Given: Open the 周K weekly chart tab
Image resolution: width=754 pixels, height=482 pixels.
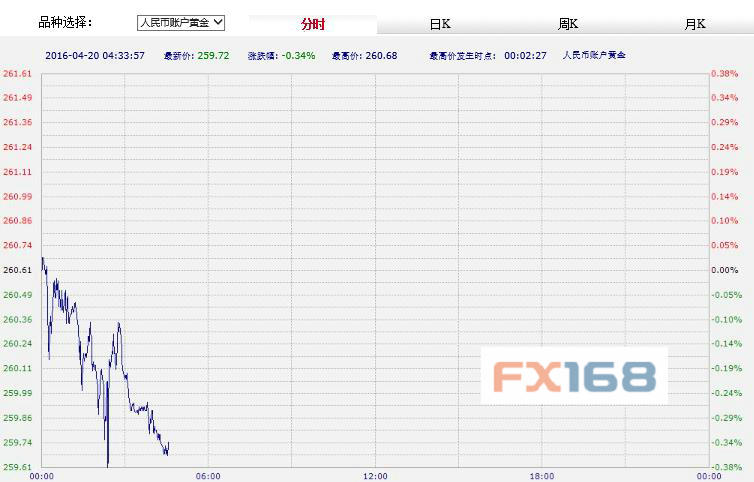Looking at the screenshot, I should point(568,24).
